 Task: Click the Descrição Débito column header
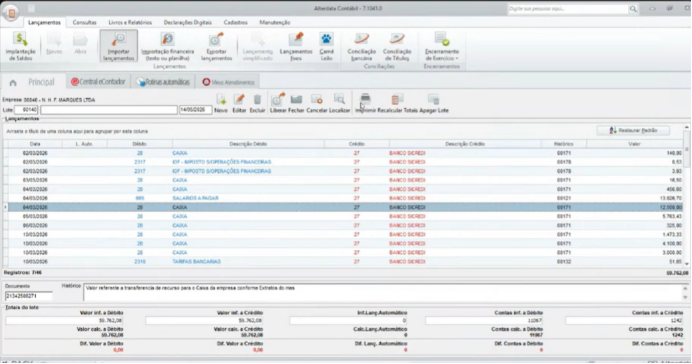[248, 144]
